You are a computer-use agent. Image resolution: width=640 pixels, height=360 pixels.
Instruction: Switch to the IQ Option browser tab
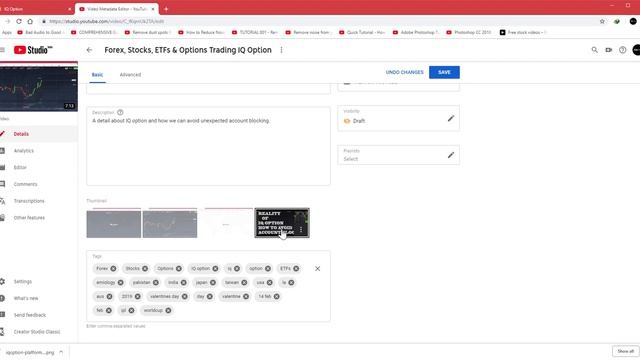(36, 9)
